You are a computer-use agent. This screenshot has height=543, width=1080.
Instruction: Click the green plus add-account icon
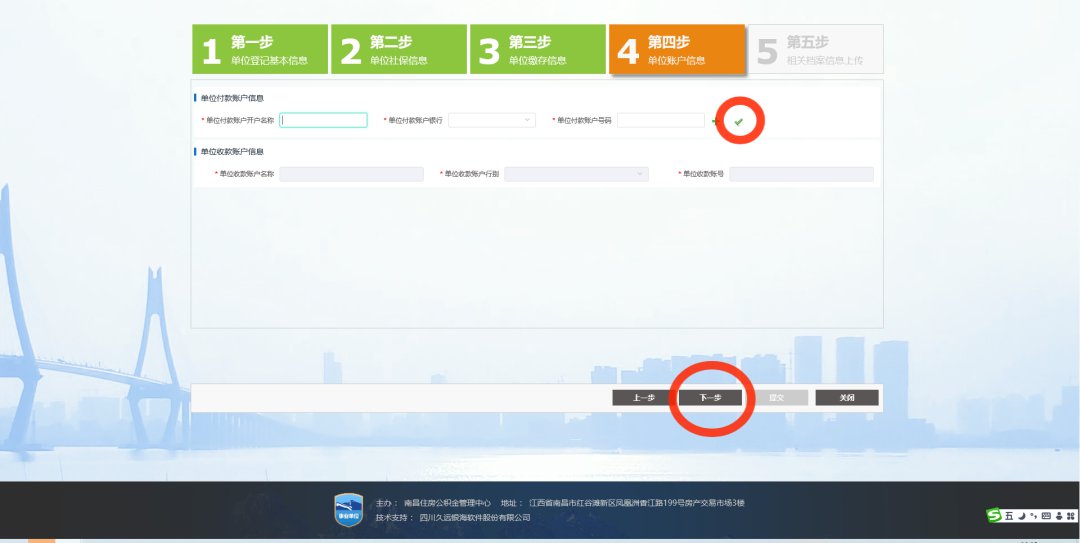click(x=714, y=121)
